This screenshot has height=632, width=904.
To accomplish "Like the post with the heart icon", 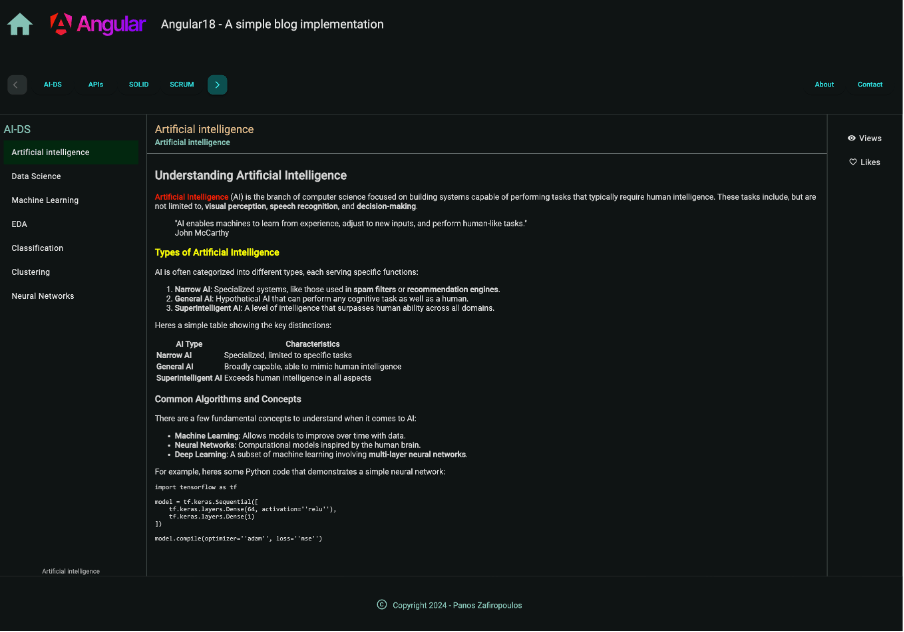I will click(x=853, y=162).
